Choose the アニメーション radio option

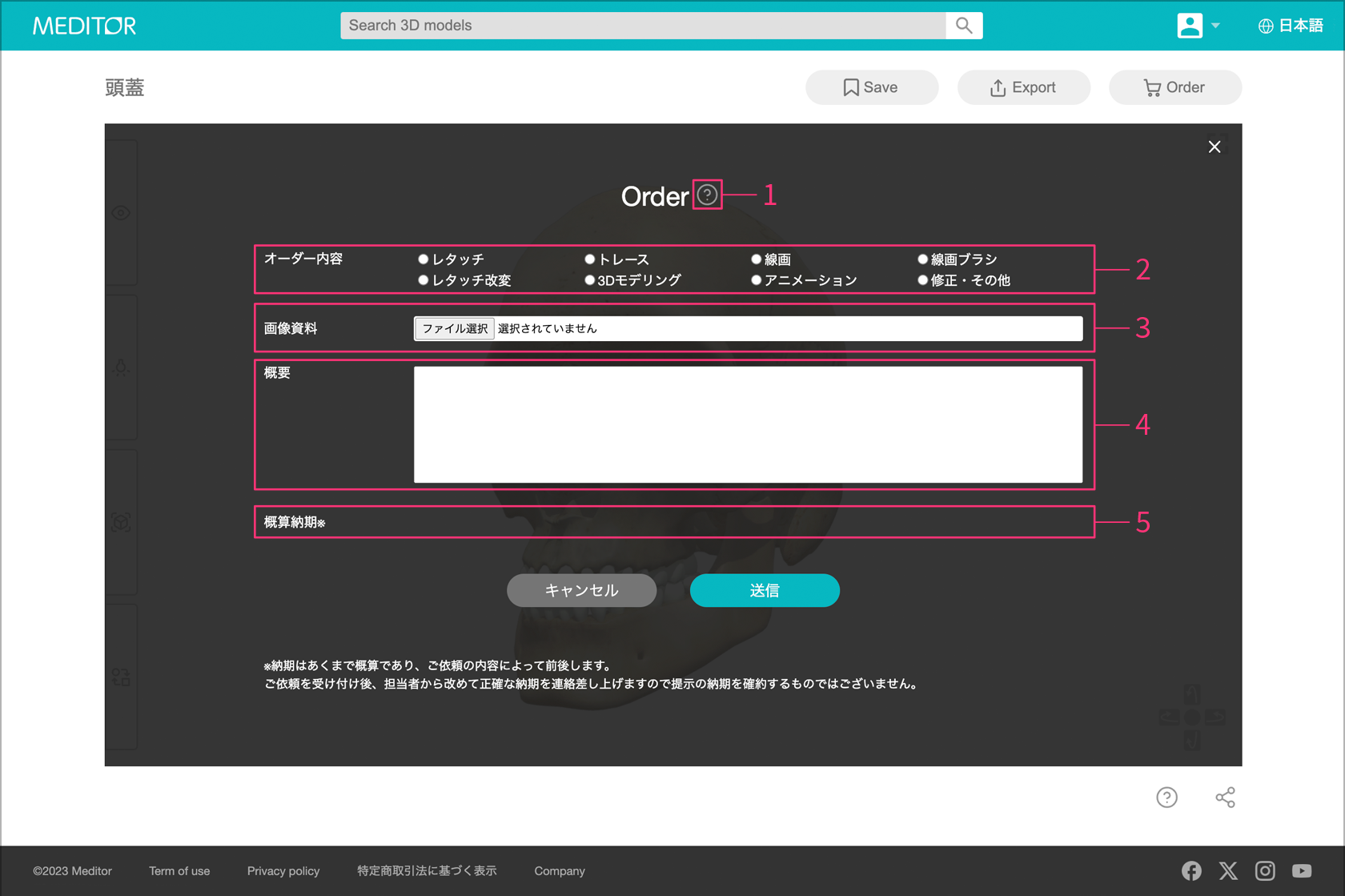pyautogui.click(x=756, y=280)
